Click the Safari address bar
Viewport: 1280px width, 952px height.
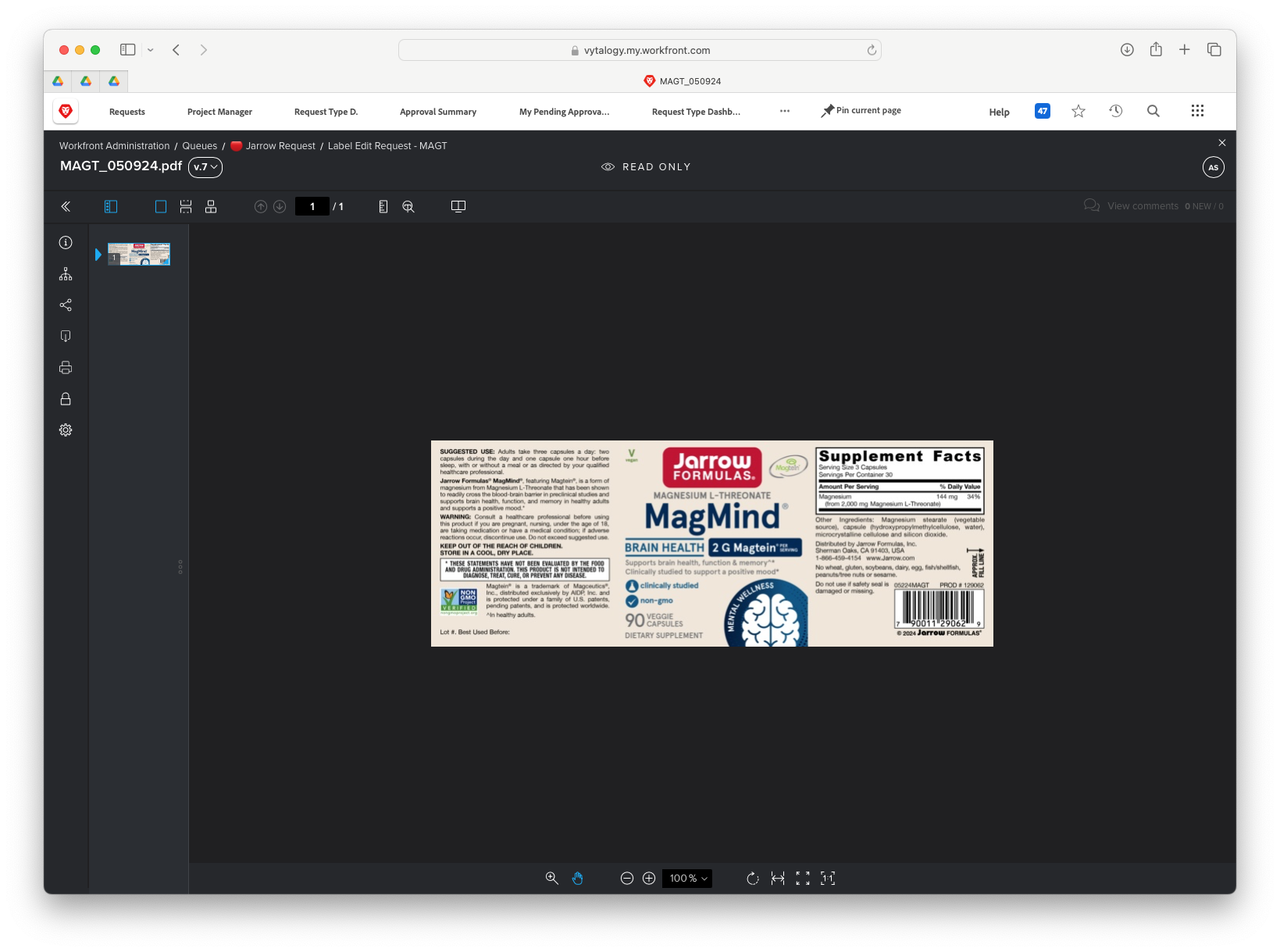click(640, 50)
